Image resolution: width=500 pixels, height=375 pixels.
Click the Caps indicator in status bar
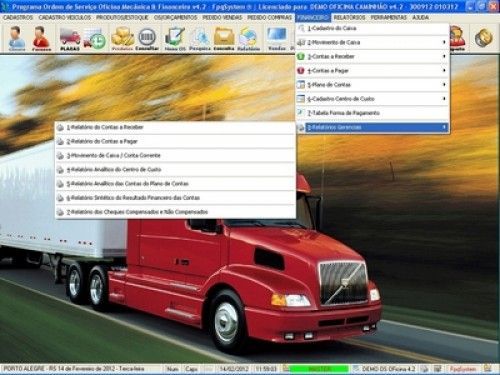click(192, 369)
